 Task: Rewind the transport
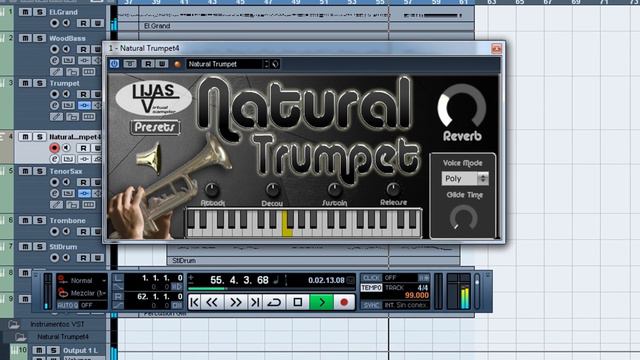212,302
